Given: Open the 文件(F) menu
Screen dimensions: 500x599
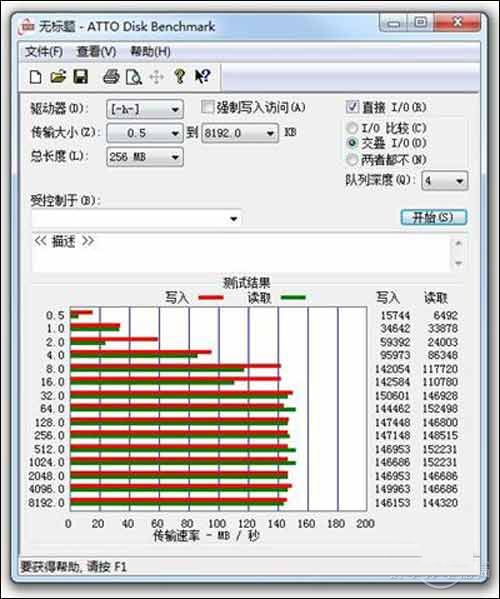Looking at the screenshot, I should (44, 51).
